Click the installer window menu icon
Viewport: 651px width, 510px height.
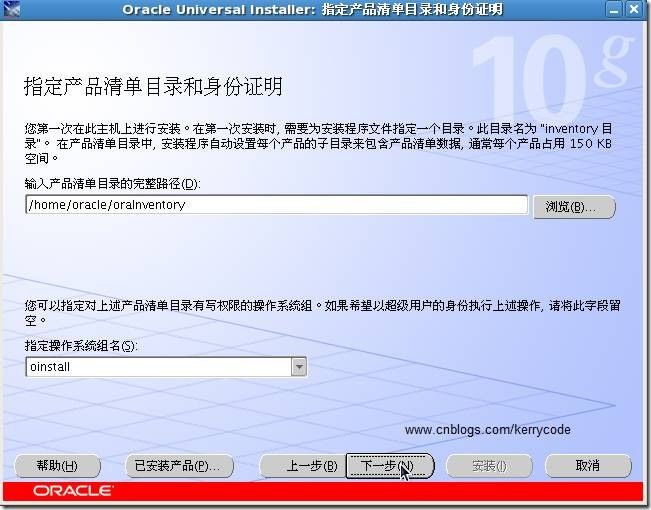[11, 9]
